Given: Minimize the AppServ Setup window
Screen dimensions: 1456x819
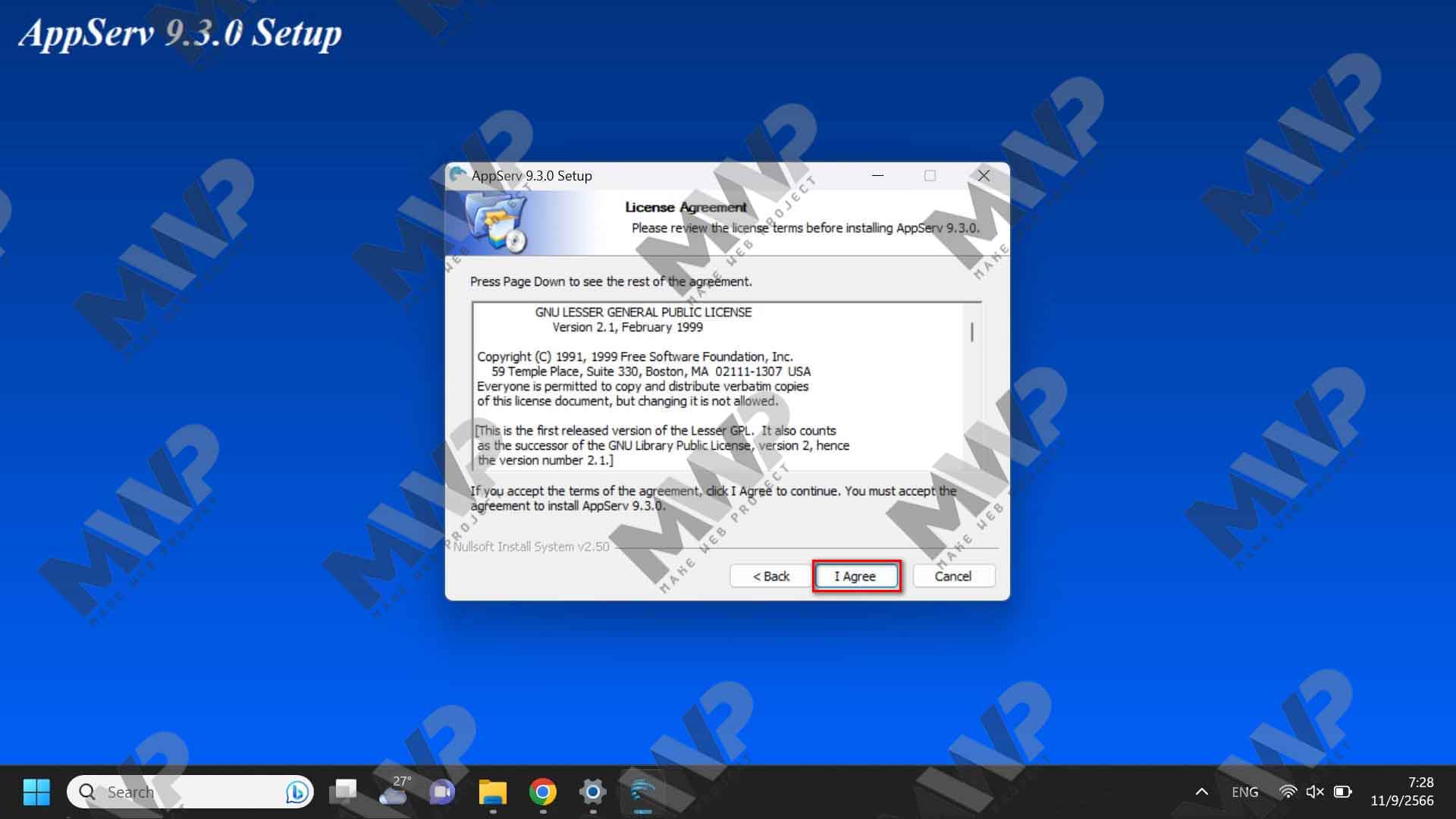Looking at the screenshot, I should pyautogui.click(x=878, y=175).
